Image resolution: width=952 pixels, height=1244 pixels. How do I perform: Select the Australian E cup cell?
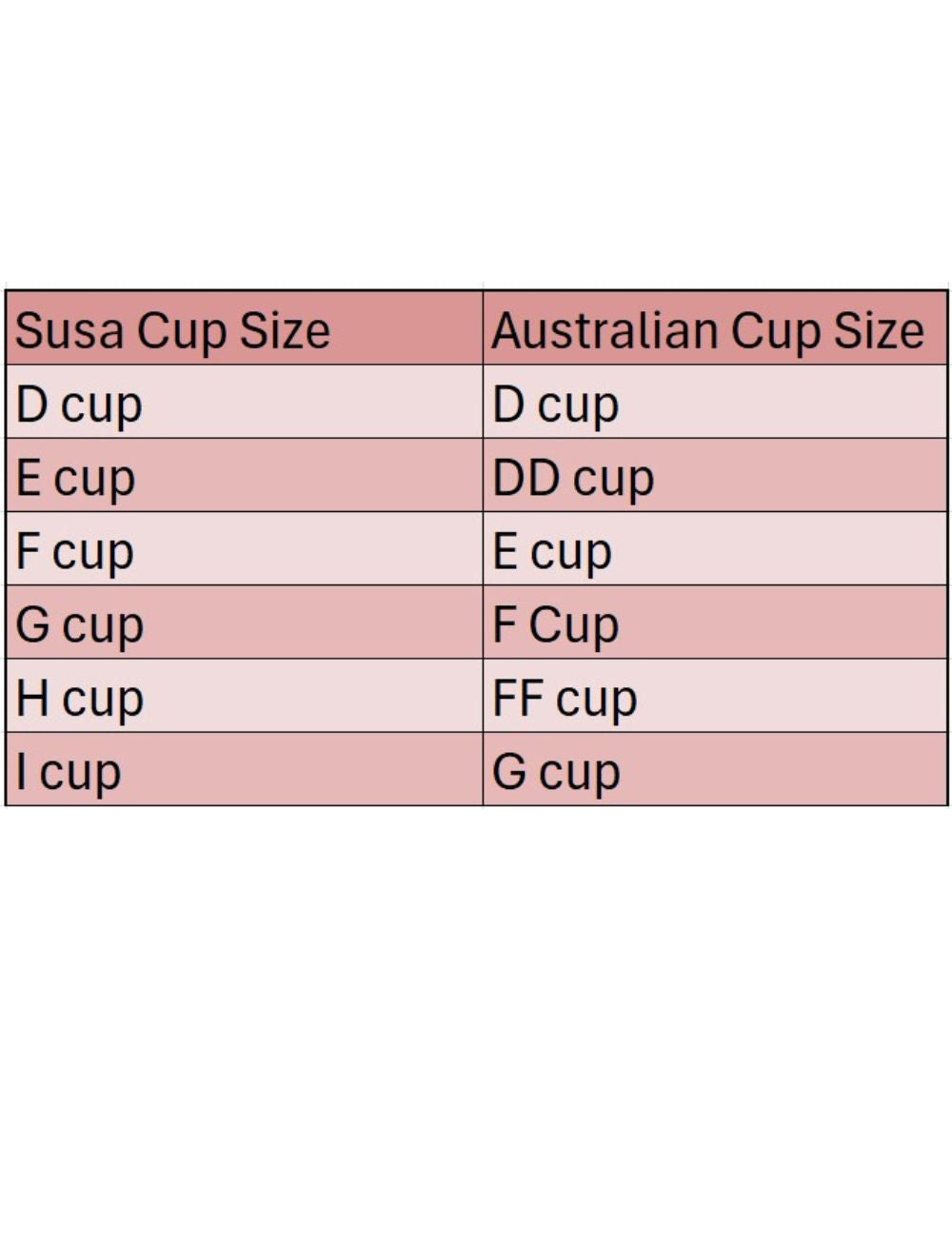(714, 549)
